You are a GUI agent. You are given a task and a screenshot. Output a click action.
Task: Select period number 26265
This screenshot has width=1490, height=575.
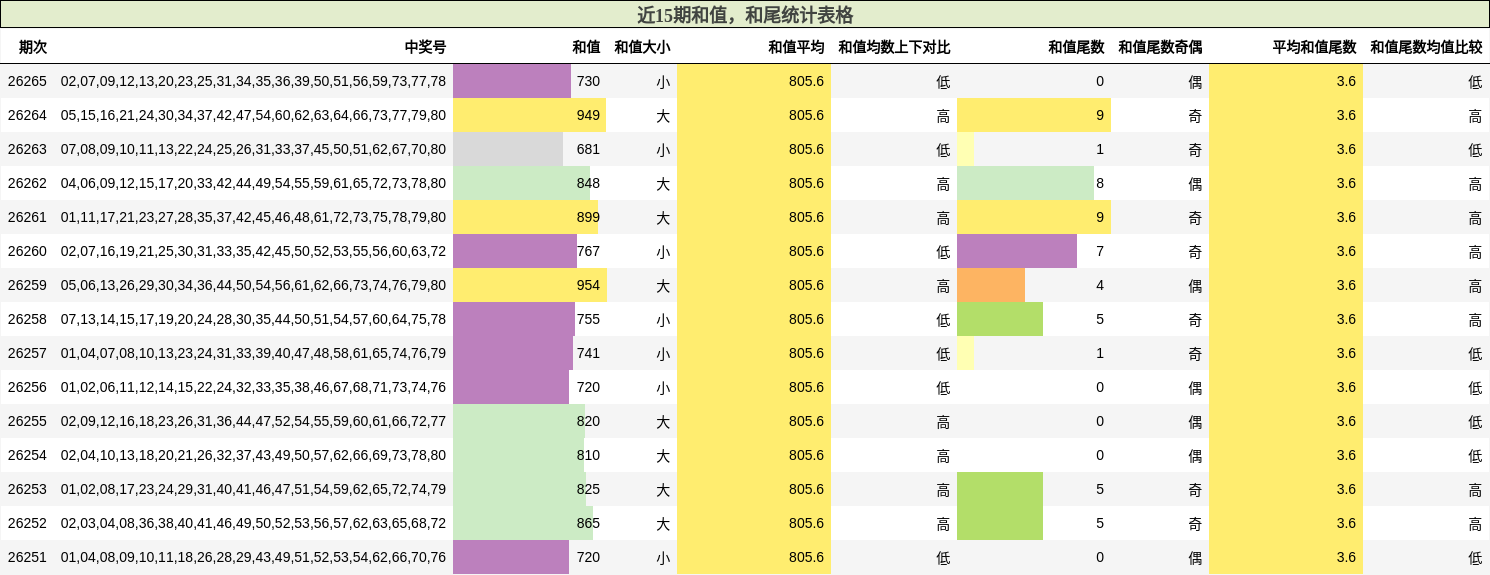pyautogui.click(x=27, y=81)
